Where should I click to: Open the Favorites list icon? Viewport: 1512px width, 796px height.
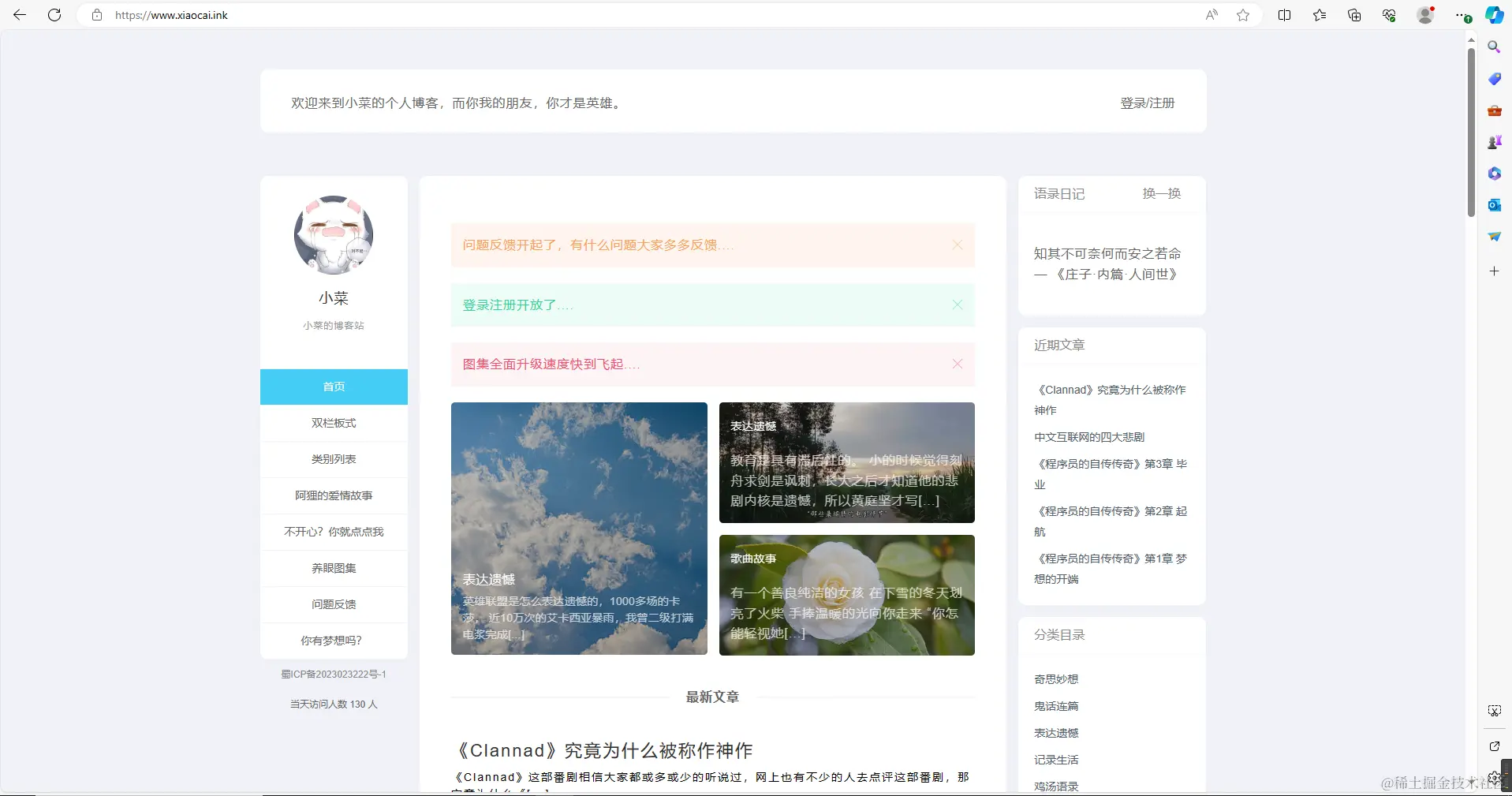[x=1320, y=15]
